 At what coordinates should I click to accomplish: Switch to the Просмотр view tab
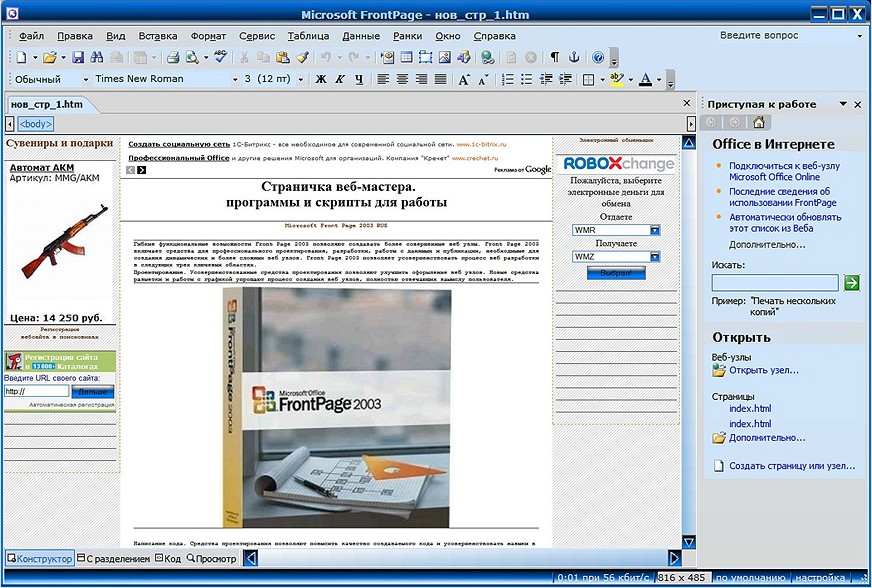pyautogui.click(x=211, y=559)
